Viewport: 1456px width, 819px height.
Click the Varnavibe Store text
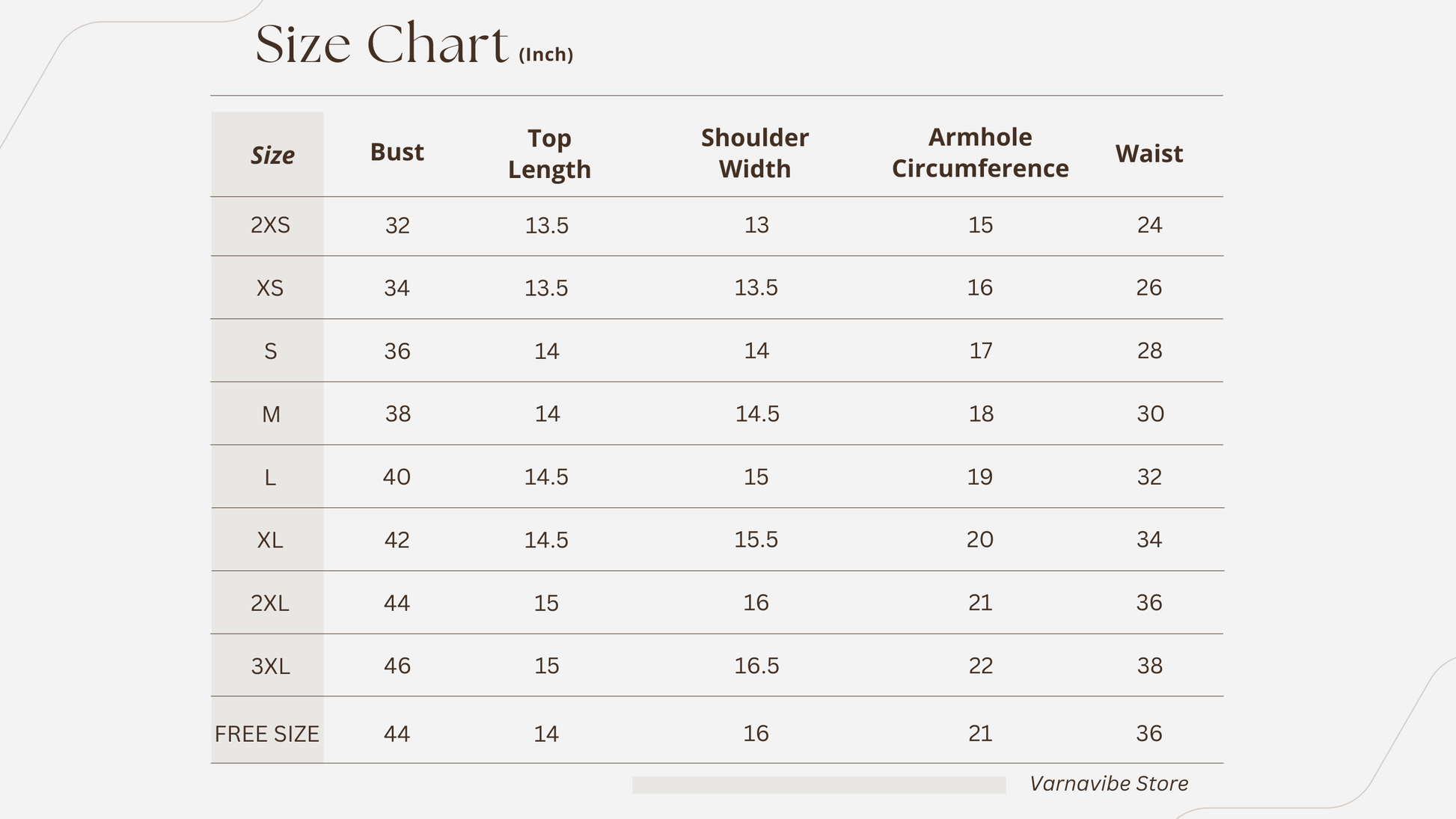(x=1108, y=784)
